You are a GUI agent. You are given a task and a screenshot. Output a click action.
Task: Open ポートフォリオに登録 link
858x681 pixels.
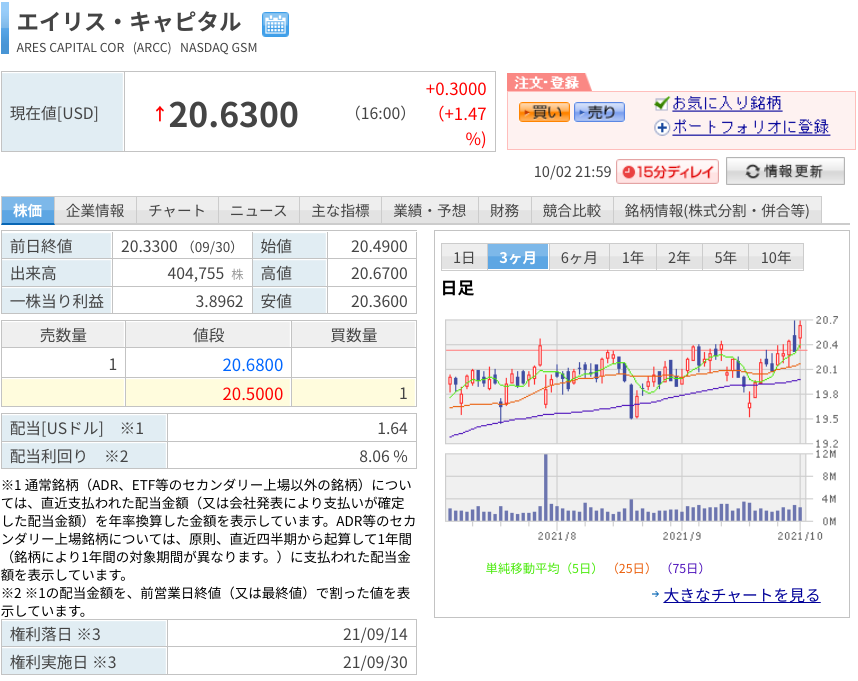point(751,127)
